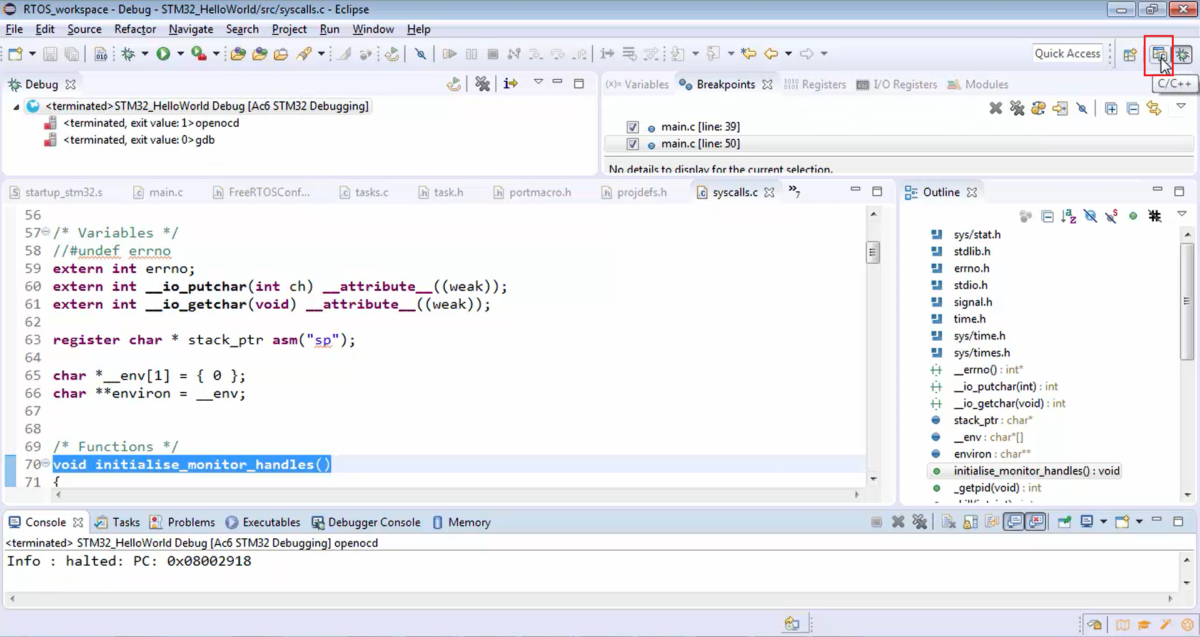Click Expand All icon in Breakpoints view

click(1111, 108)
